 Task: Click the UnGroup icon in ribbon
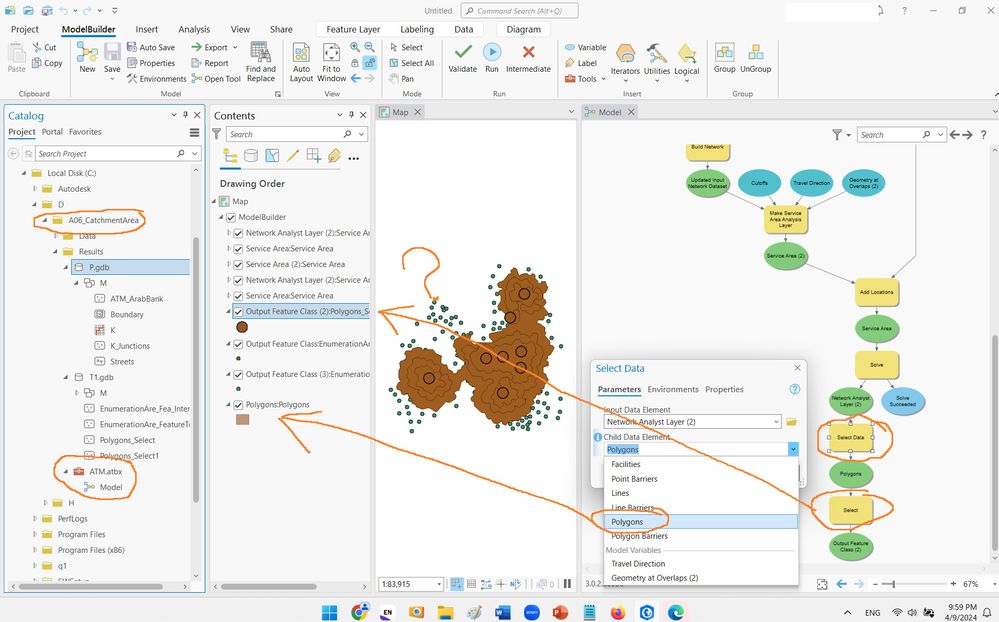(756, 52)
